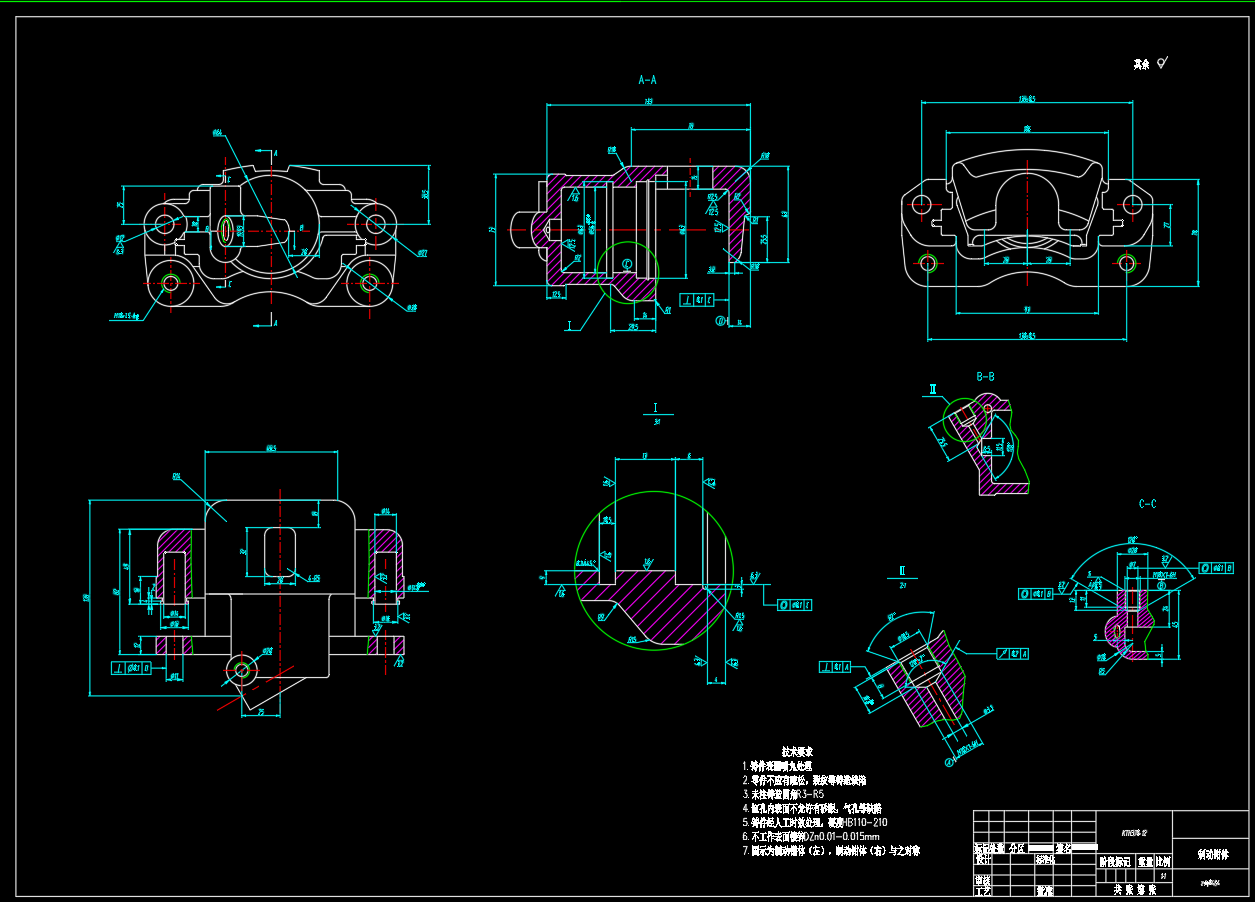Select the enlarged detail view "I" title label
Viewport: 1255px width, 902px height.
656,408
